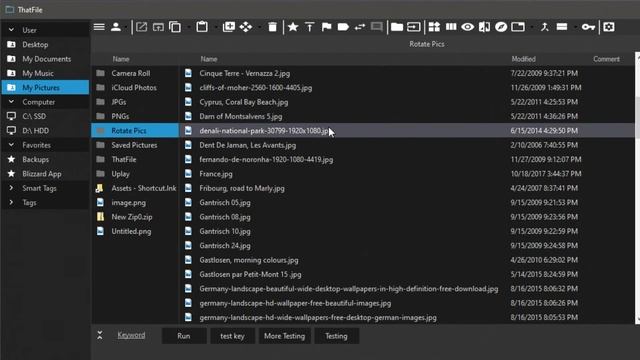Image resolution: width=640 pixels, height=360 pixels.
Task: Click the columns view icon
Action: (451, 27)
